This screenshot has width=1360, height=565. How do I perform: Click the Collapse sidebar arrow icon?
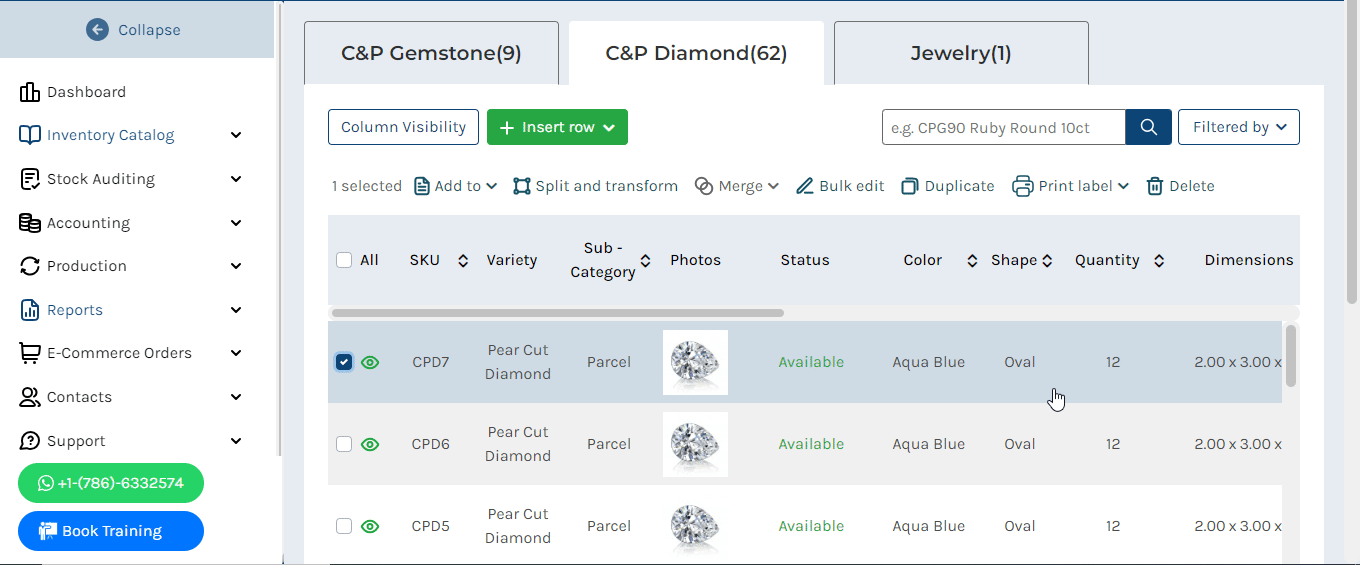[97, 30]
